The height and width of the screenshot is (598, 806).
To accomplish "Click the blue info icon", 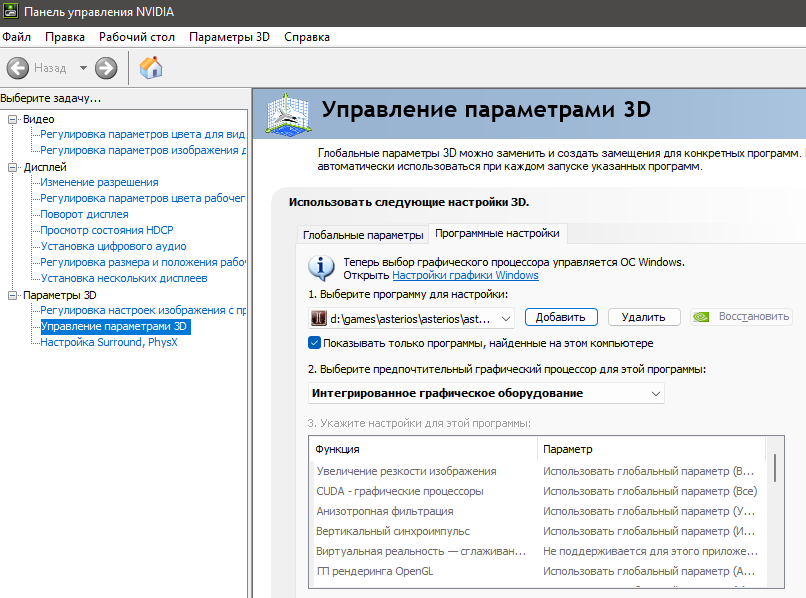I will point(321,268).
